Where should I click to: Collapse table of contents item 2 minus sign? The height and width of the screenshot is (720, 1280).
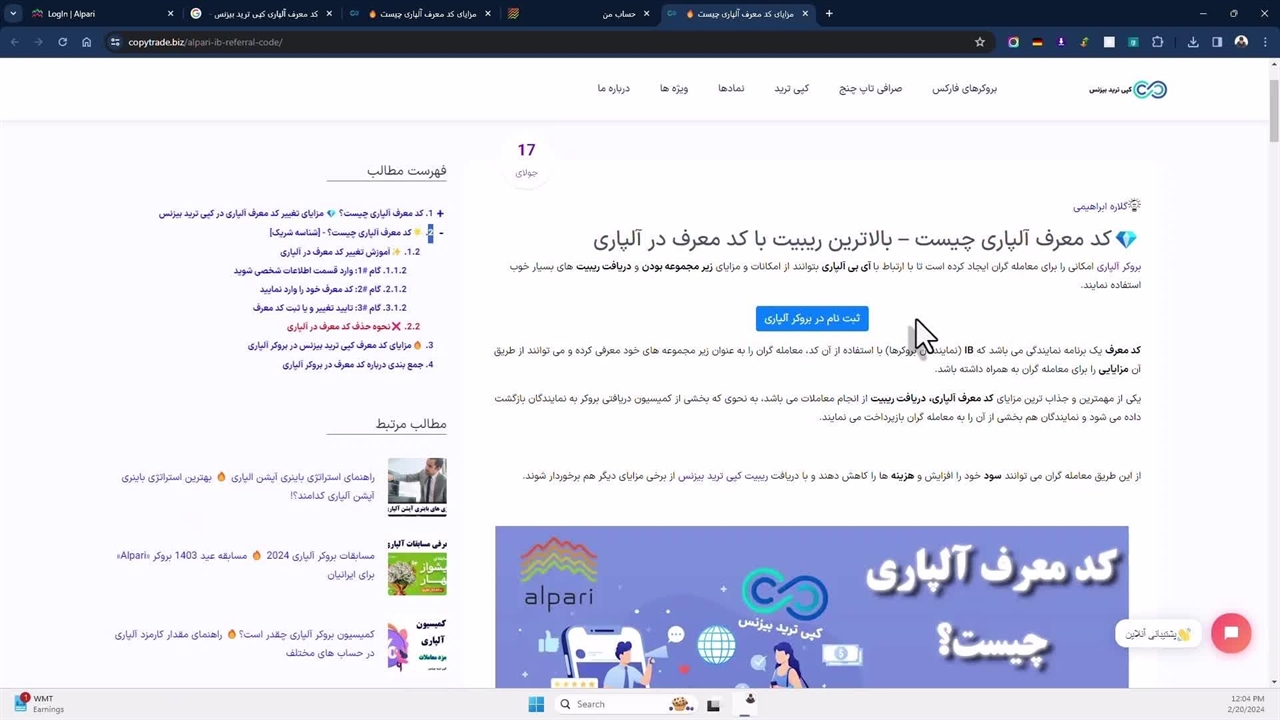(x=440, y=233)
